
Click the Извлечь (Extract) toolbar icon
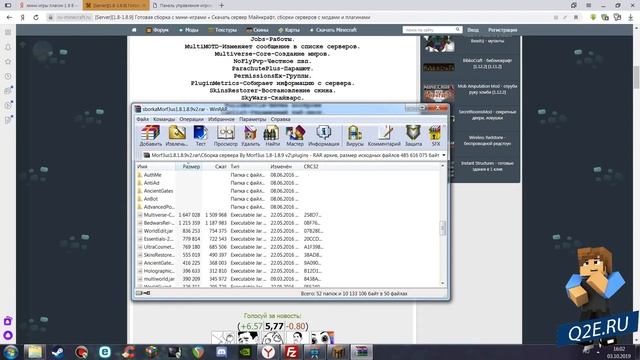pos(177,136)
